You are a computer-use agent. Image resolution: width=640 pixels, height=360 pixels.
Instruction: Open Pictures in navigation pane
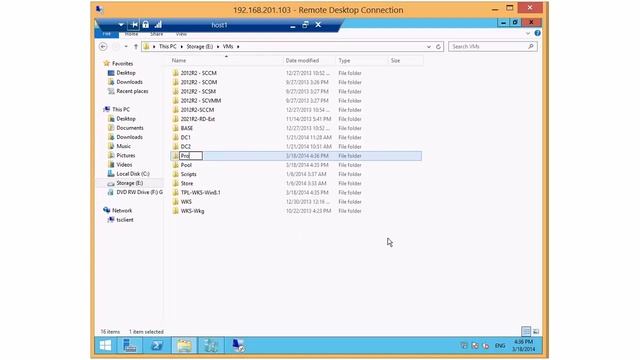[x=125, y=156]
